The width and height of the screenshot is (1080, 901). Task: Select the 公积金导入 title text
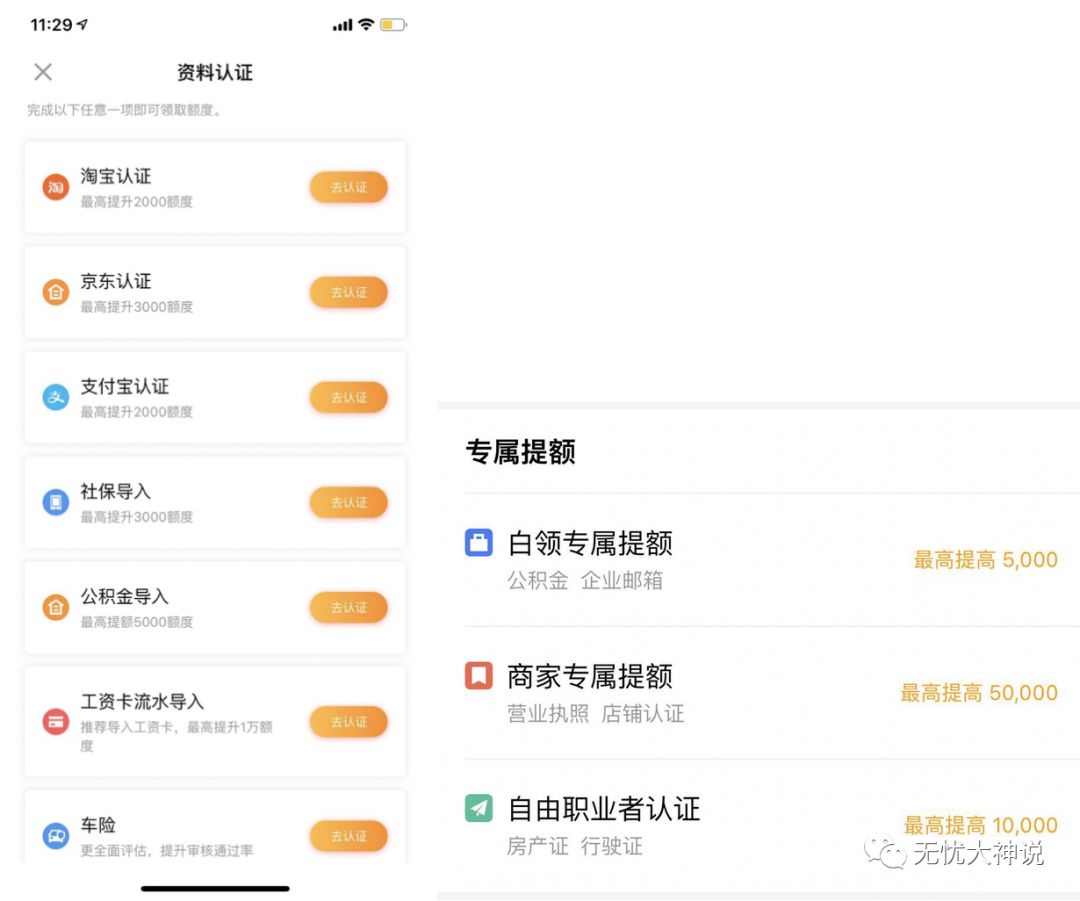pyautogui.click(x=125, y=597)
